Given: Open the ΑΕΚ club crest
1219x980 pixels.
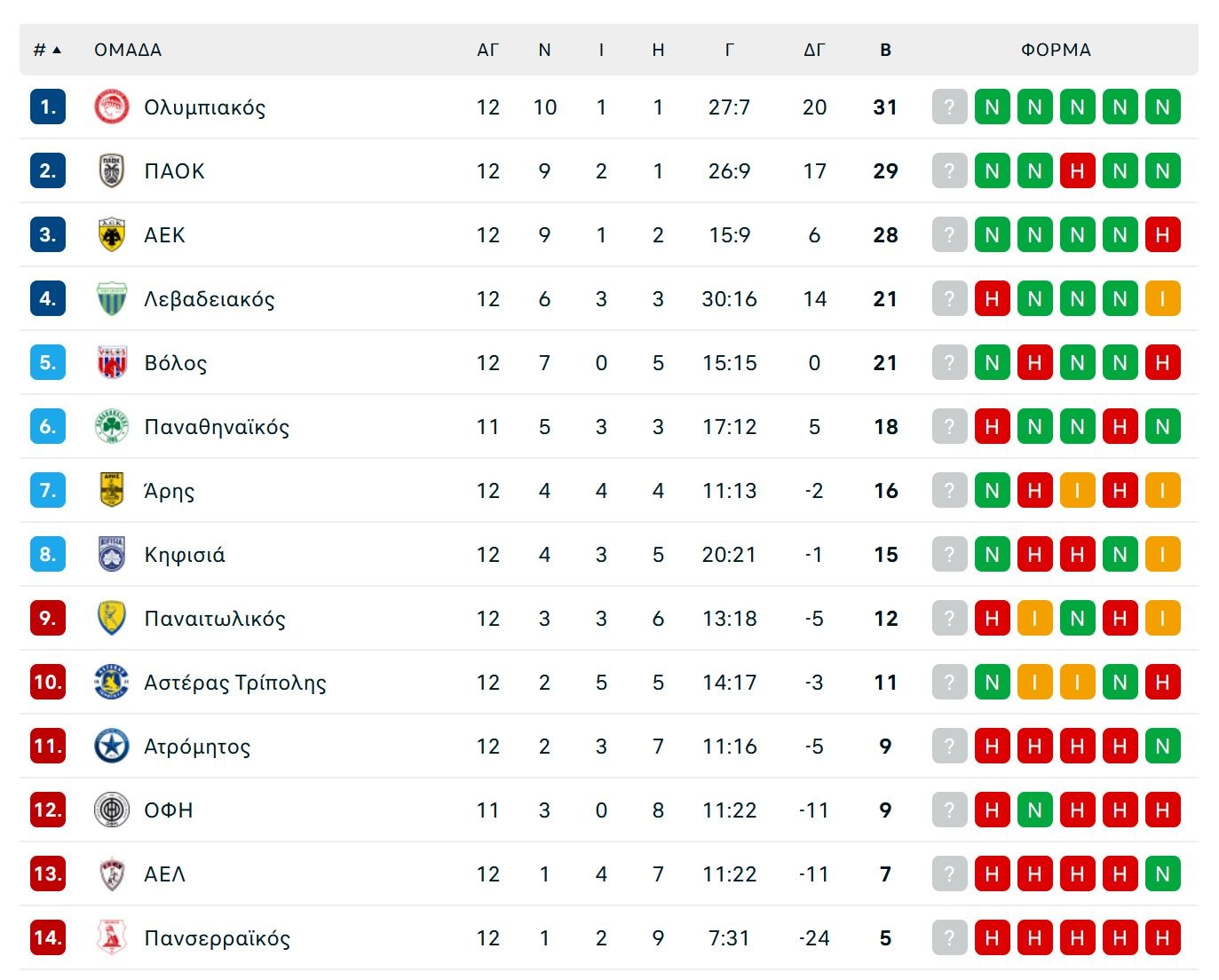Looking at the screenshot, I should (111, 235).
